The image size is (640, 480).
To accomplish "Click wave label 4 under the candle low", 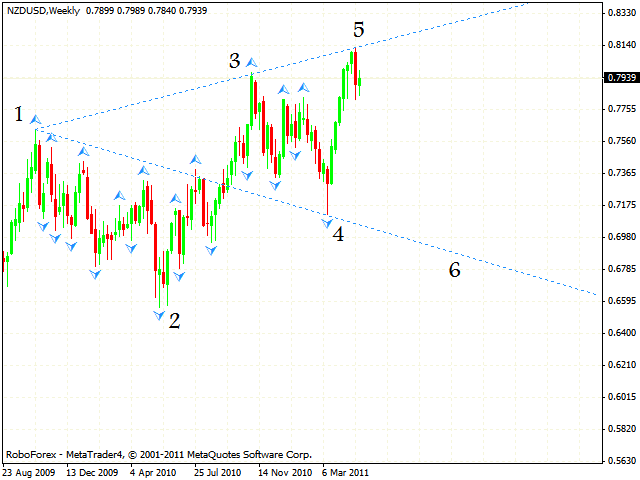I will [338, 235].
